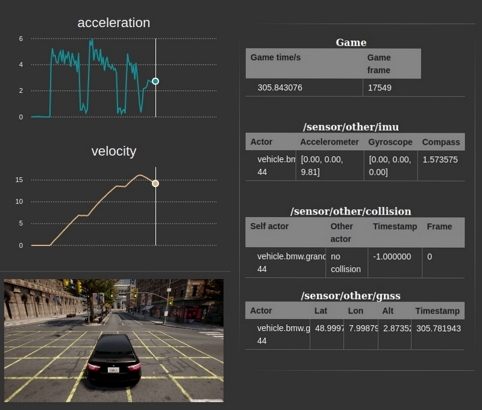Screen dimensions: 482x410
Task: Click gnss timestamp value 305.781943
Action: point(439,328)
